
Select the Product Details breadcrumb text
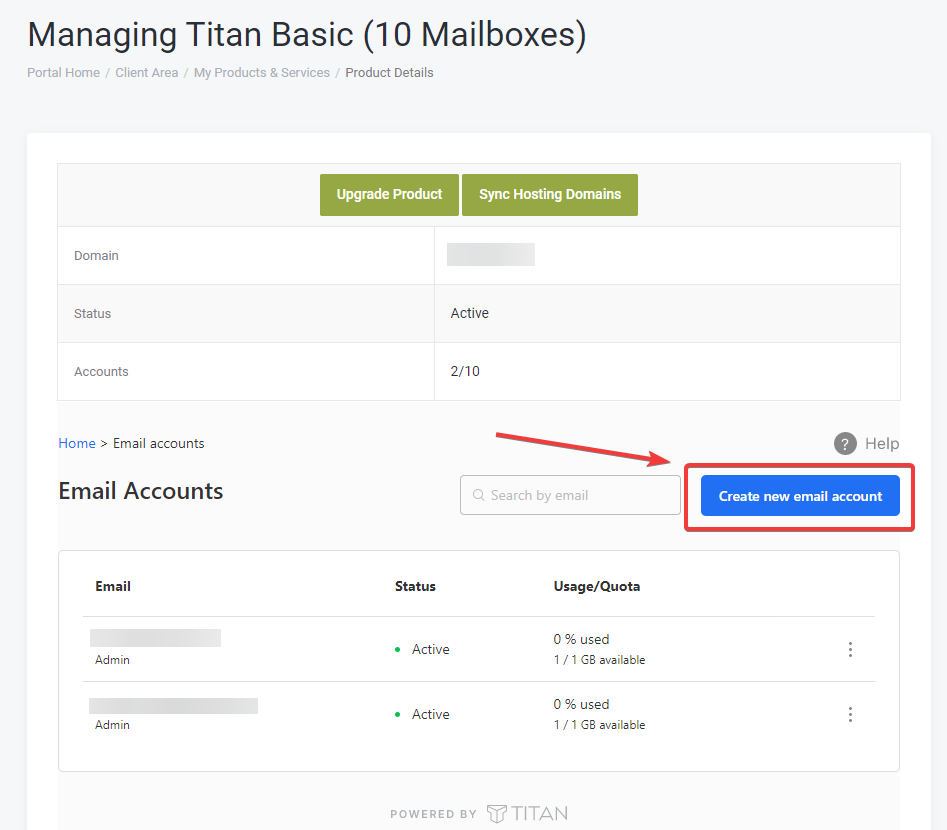click(x=390, y=72)
